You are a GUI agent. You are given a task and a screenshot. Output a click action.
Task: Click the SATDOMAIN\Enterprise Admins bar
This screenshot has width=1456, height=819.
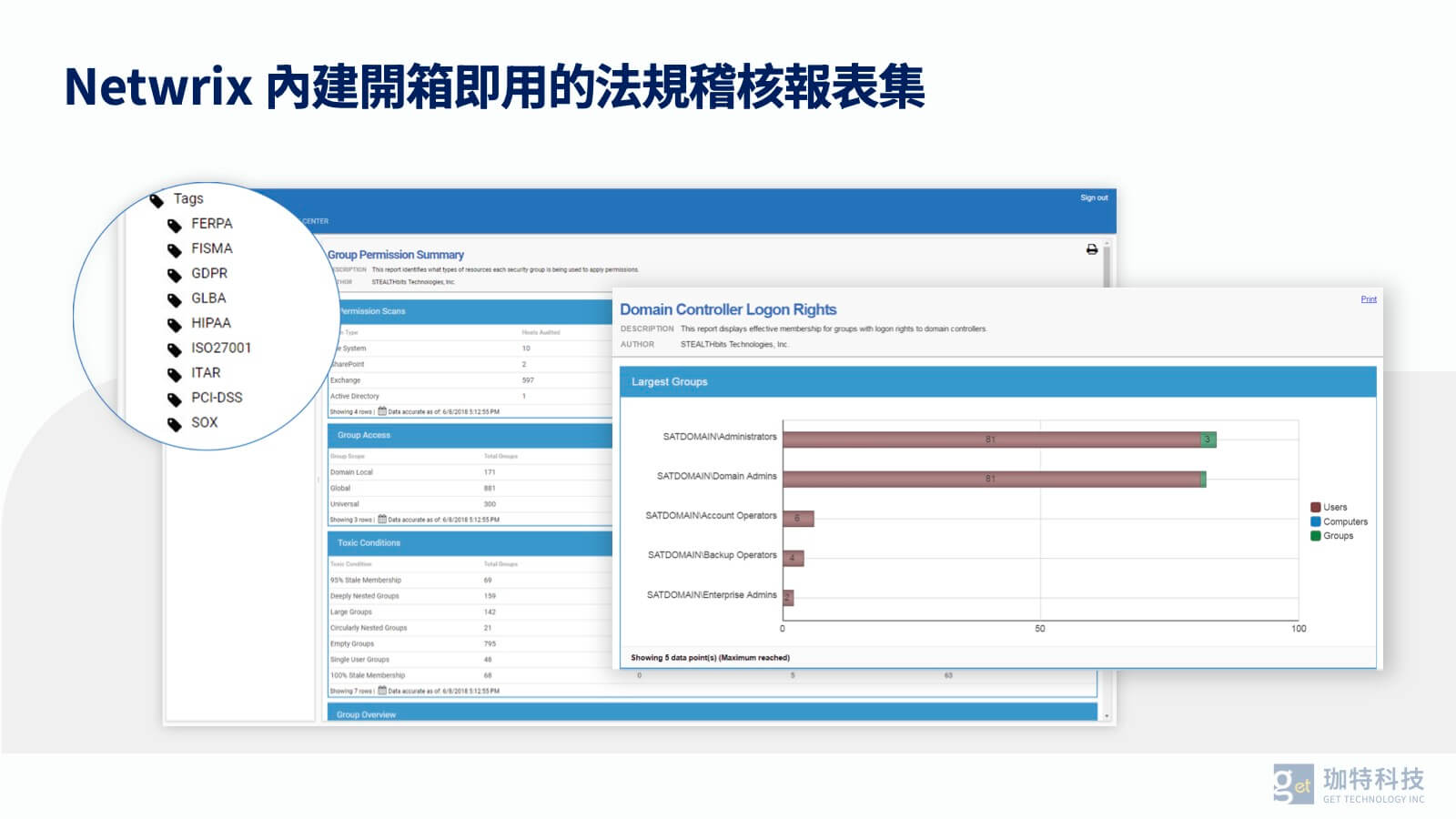pos(788,598)
